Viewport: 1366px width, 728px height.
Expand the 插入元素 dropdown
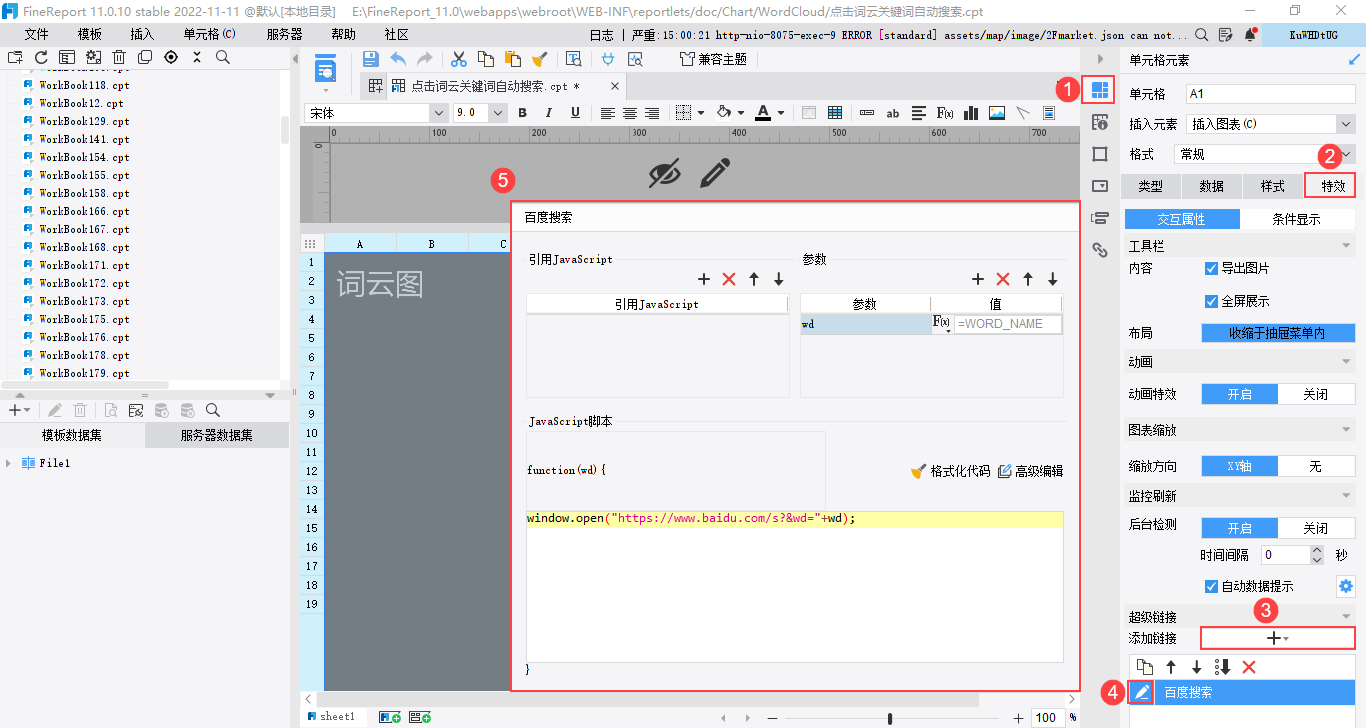tap(1345, 124)
